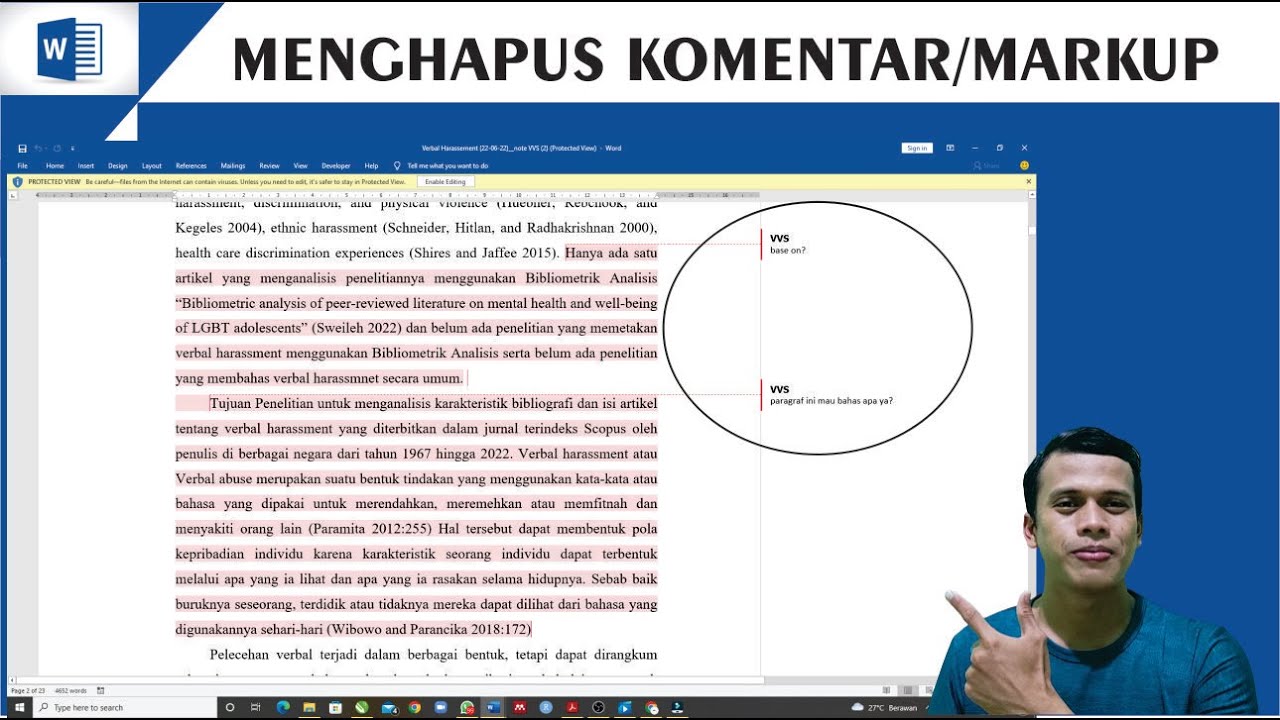The height and width of the screenshot is (720, 1280).
Task: Open the Design tab
Action: coord(118,166)
